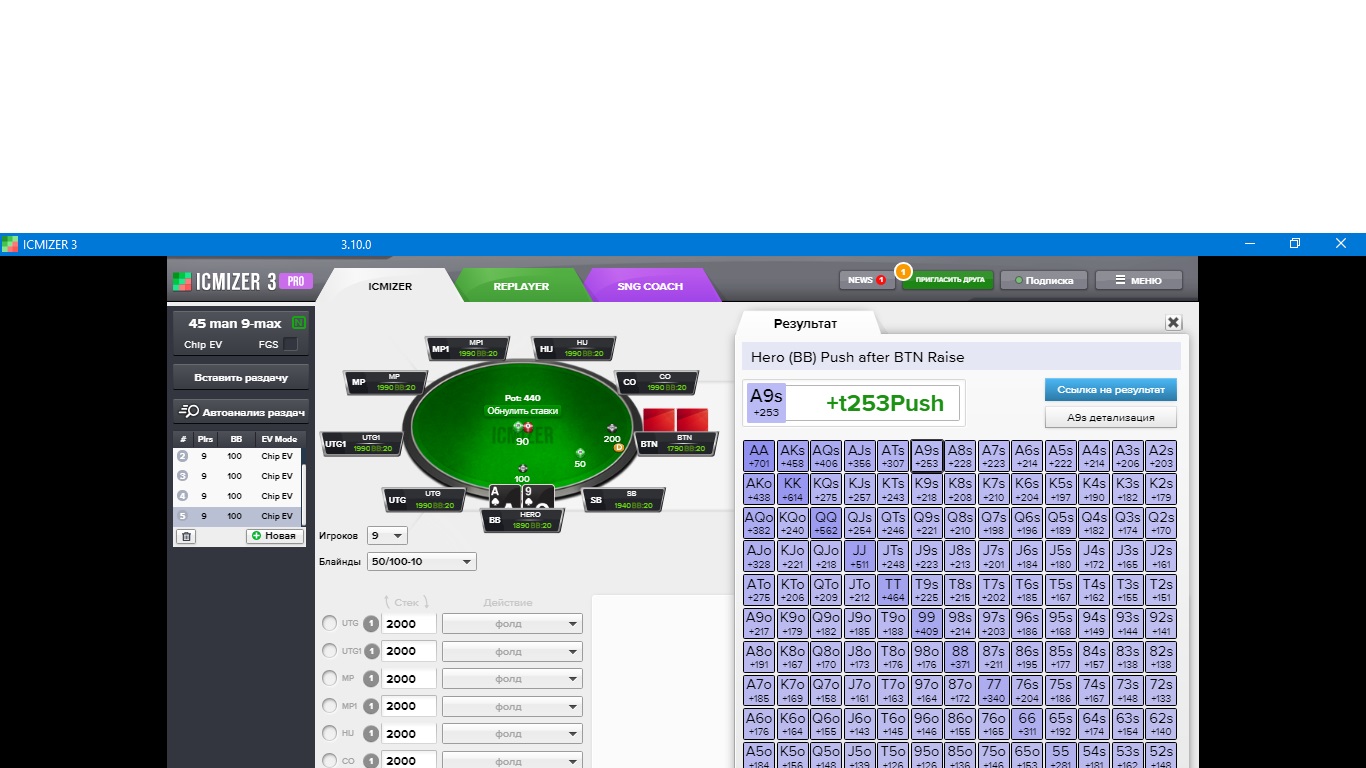Viewport: 1366px width, 768px height.
Task: Select the CO radio button
Action: point(329,761)
